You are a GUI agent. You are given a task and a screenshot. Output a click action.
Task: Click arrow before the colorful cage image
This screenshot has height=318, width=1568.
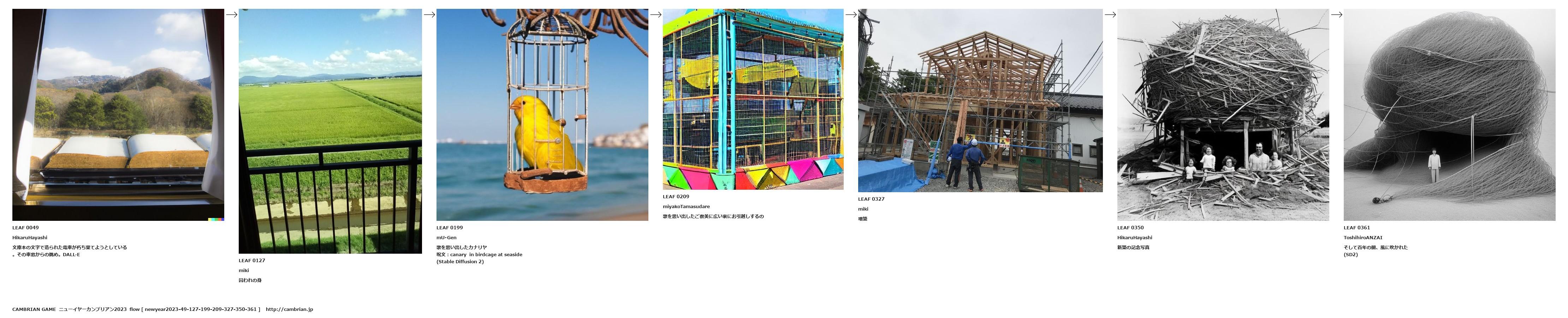coord(655,14)
